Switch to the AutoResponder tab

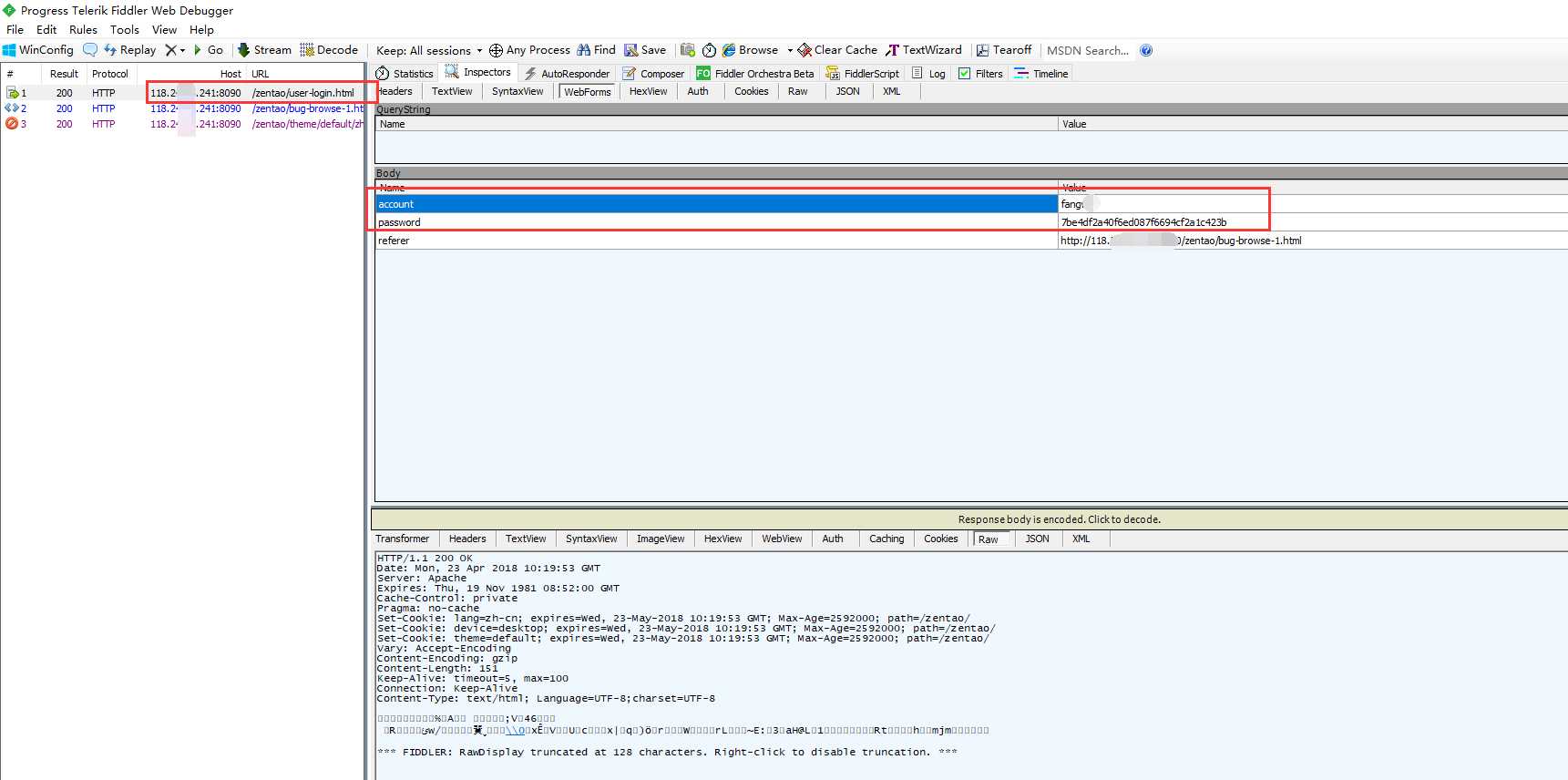click(567, 74)
